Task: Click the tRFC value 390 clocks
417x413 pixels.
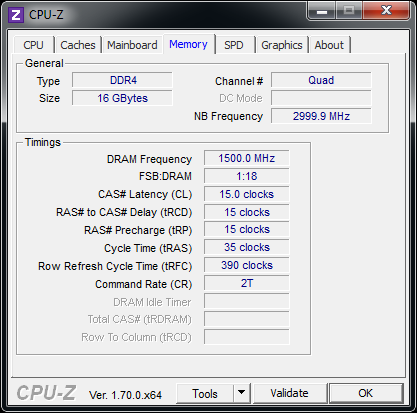Action: point(247,265)
